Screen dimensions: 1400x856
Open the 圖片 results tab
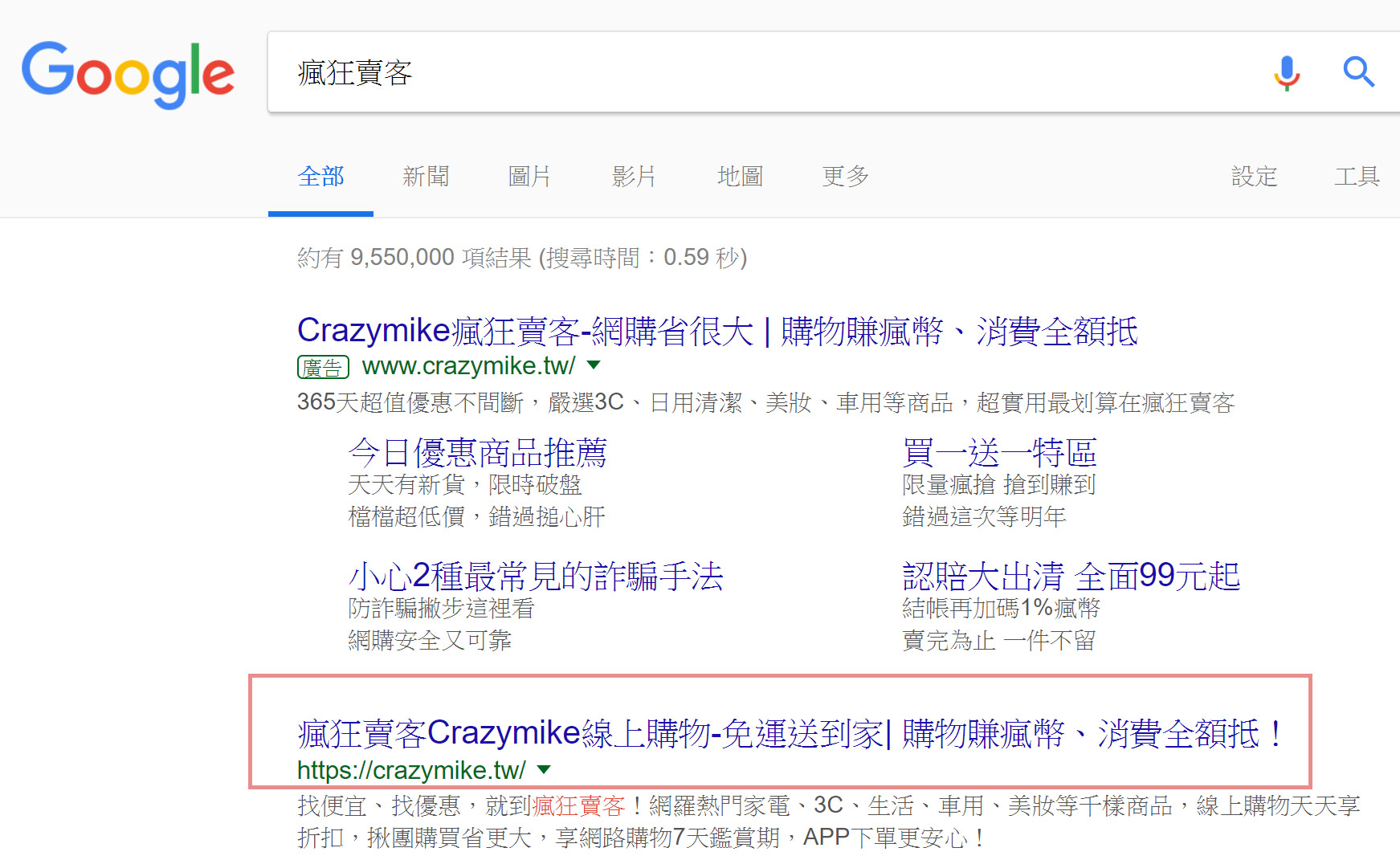(529, 177)
